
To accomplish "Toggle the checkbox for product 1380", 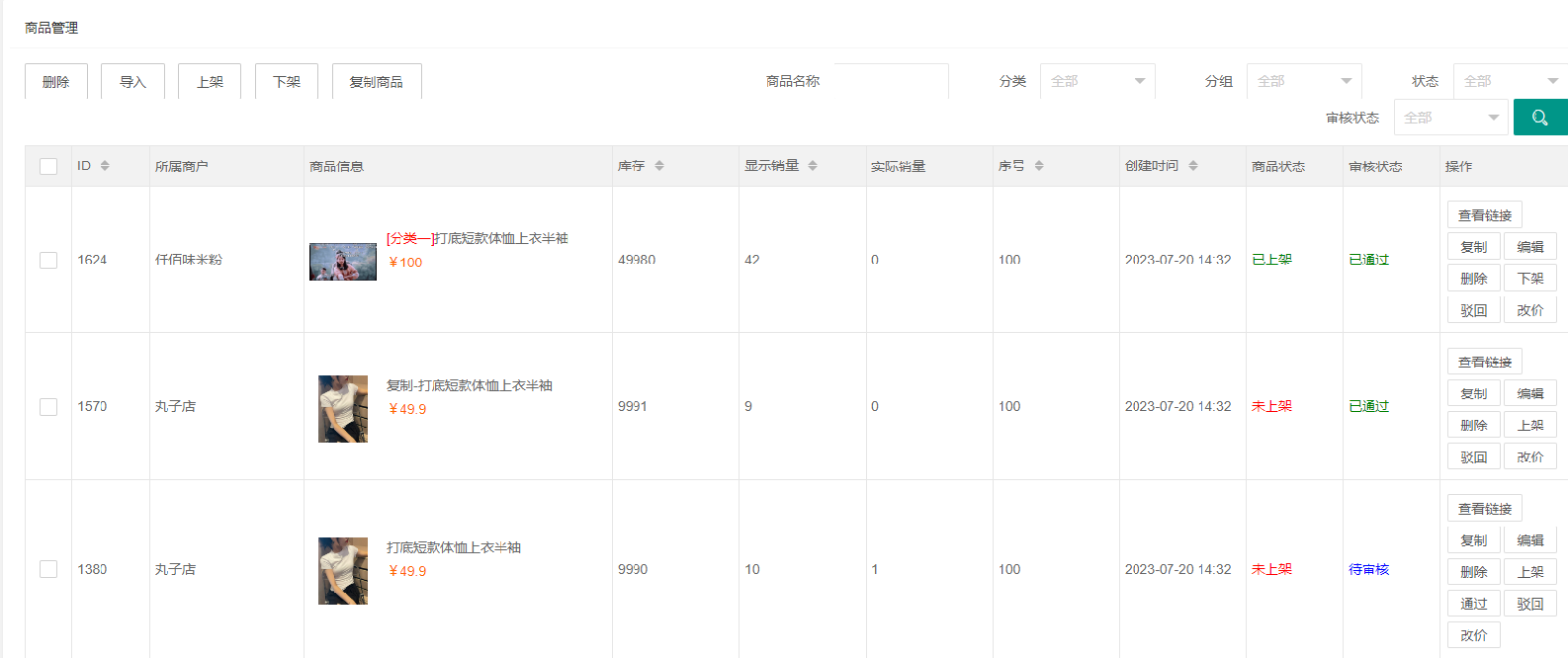I will 48,569.
